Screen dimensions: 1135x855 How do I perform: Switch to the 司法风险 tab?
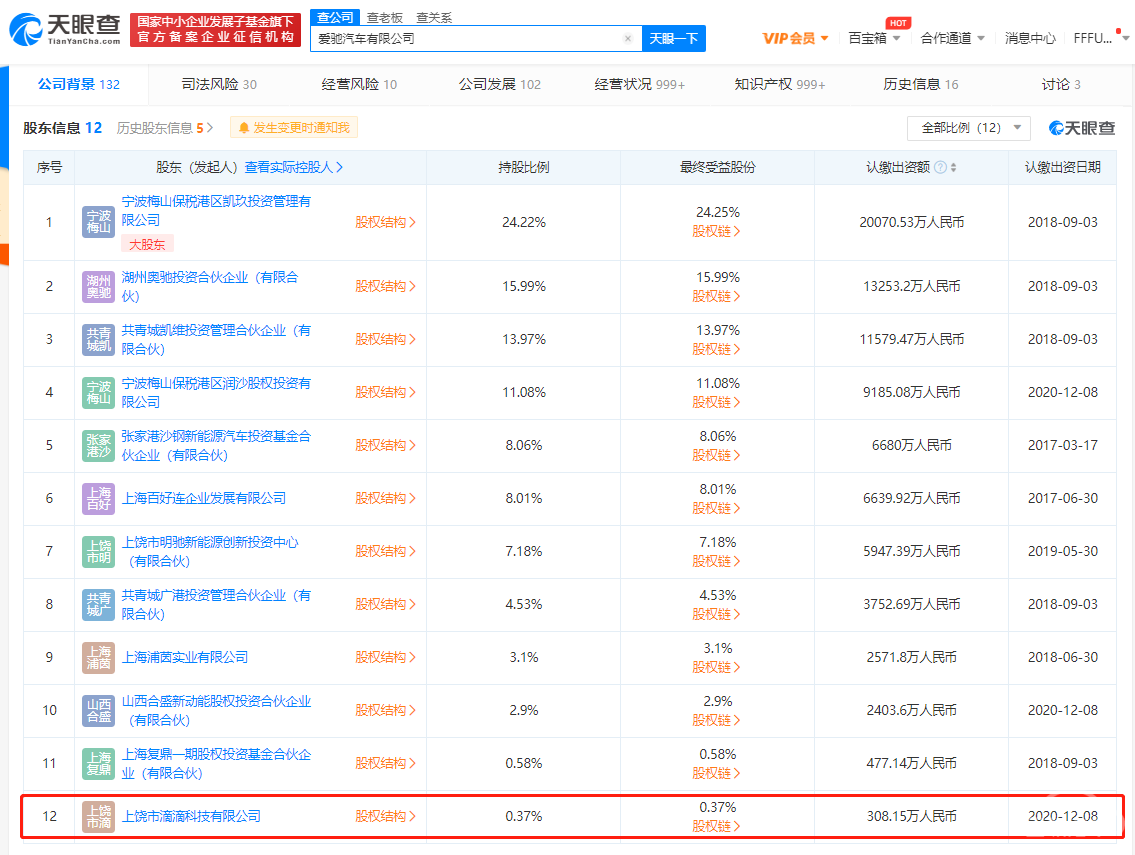(219, 85)
